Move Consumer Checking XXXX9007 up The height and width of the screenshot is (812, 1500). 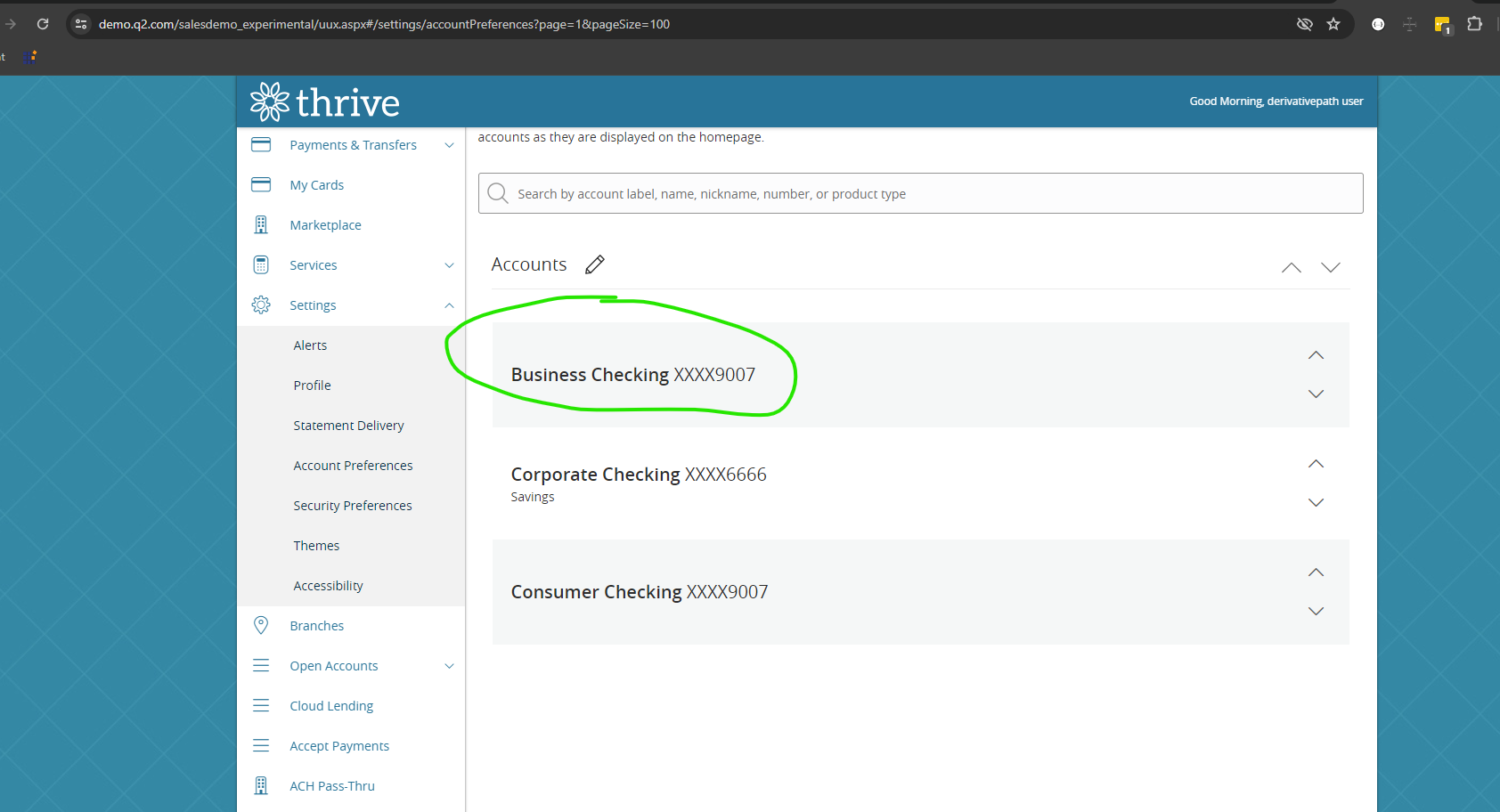[x=1316, y=572]
